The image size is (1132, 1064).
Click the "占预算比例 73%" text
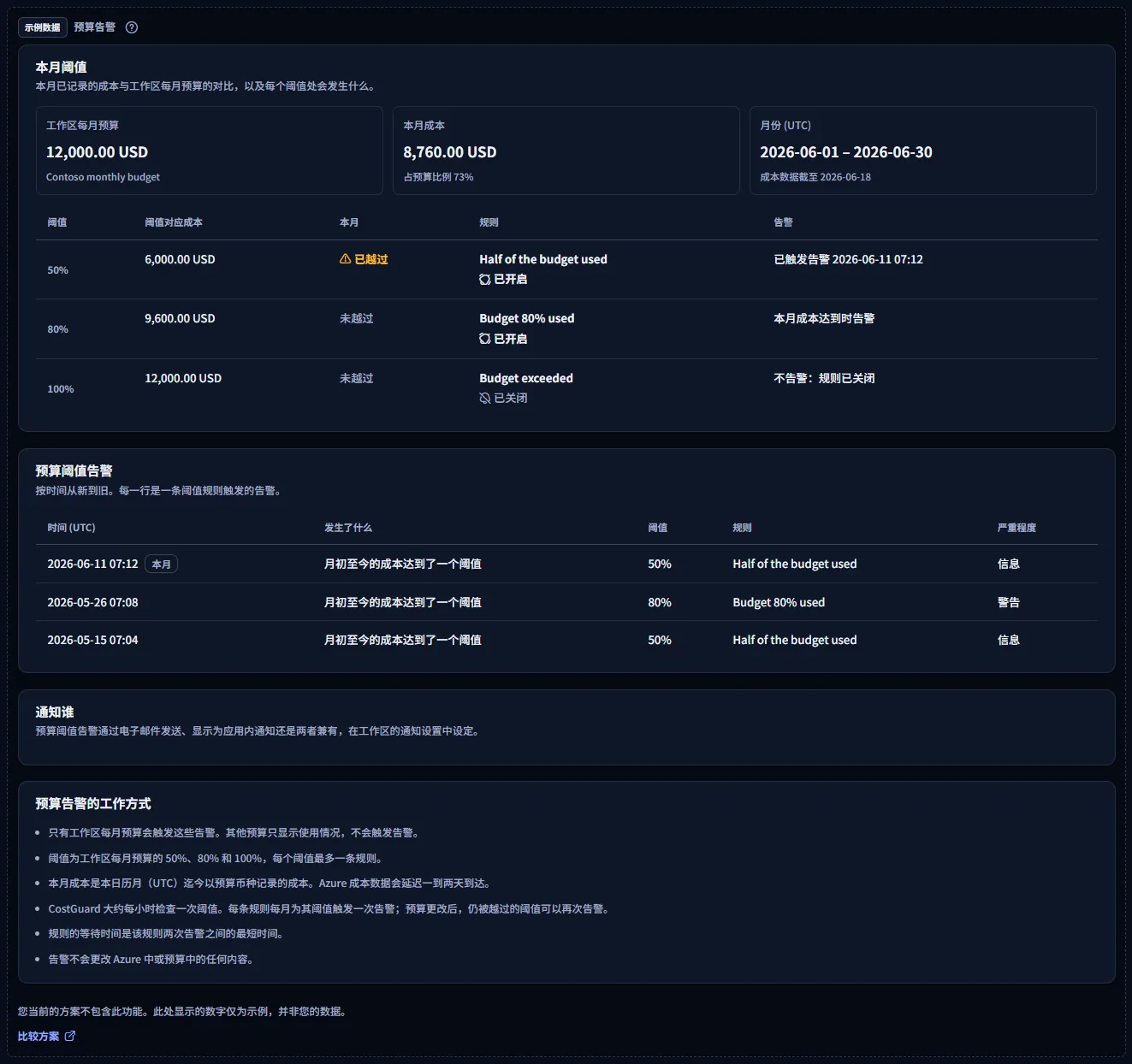click(438, 177)
